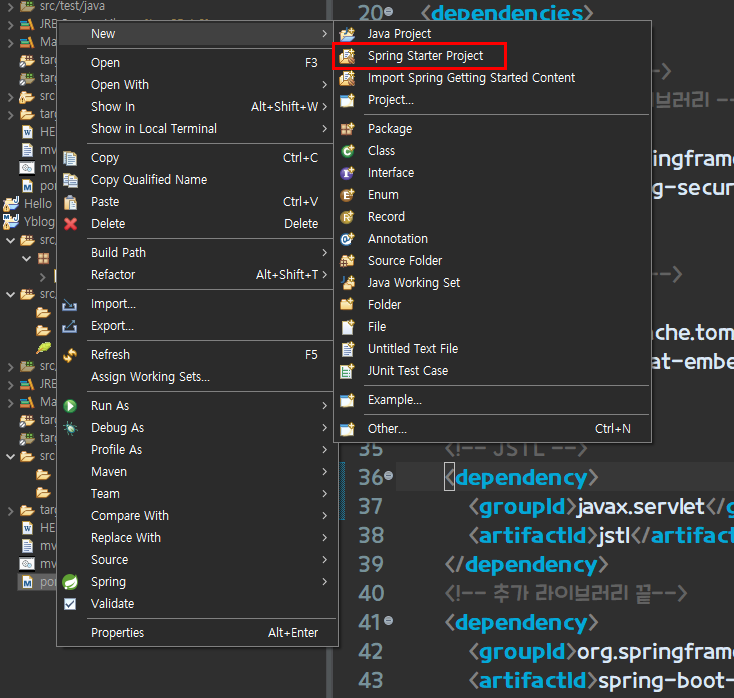
Task: Click the Annotation icon
Action: [347, 239]
